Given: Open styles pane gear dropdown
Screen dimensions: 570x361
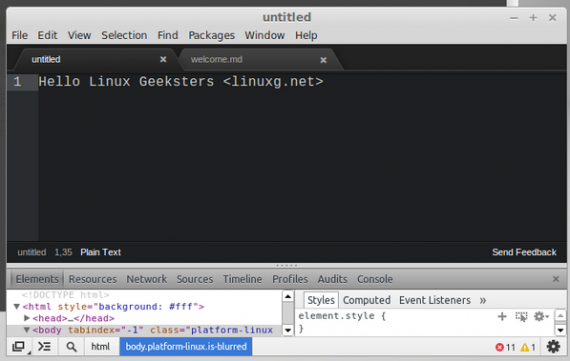Looking at the screenshot, I should tap(541, 316).
